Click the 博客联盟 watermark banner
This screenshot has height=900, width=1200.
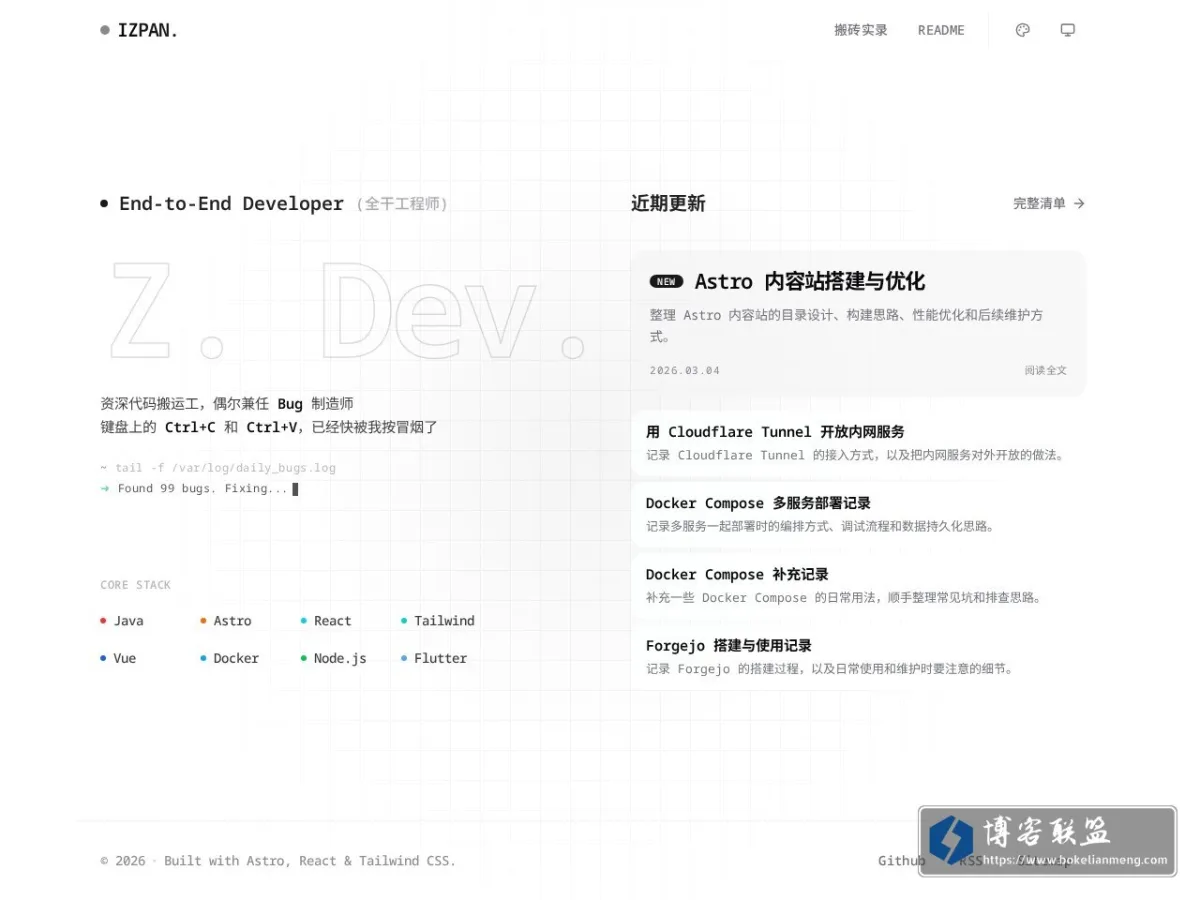click(1047, 841)
